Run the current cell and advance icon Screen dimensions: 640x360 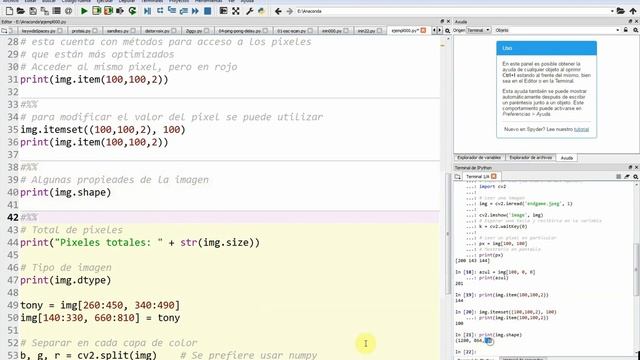click(x=108, y=11)
